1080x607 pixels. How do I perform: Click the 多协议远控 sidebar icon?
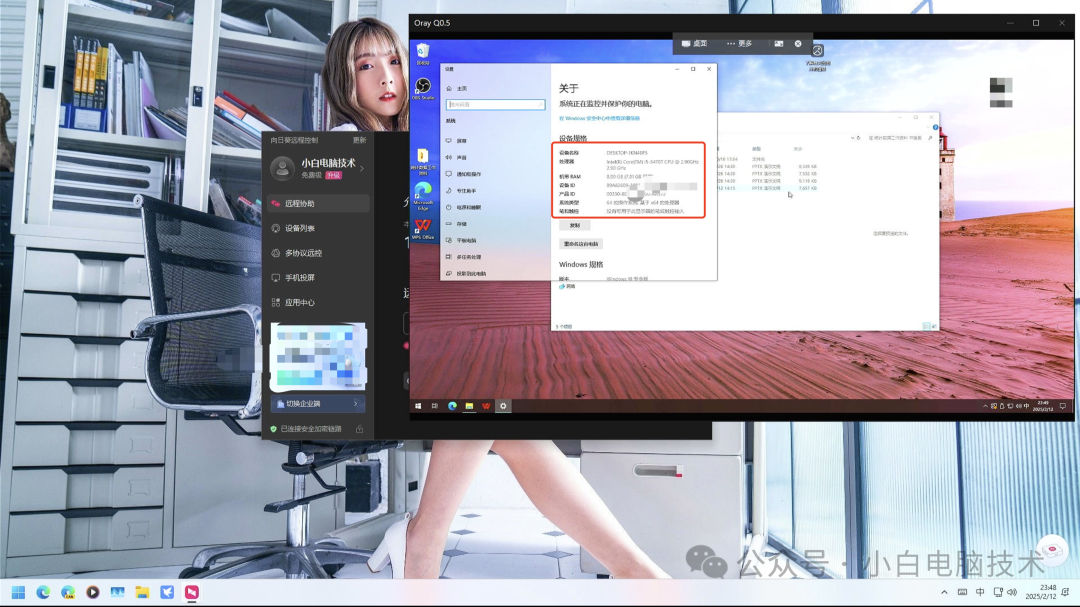point(276,253)
